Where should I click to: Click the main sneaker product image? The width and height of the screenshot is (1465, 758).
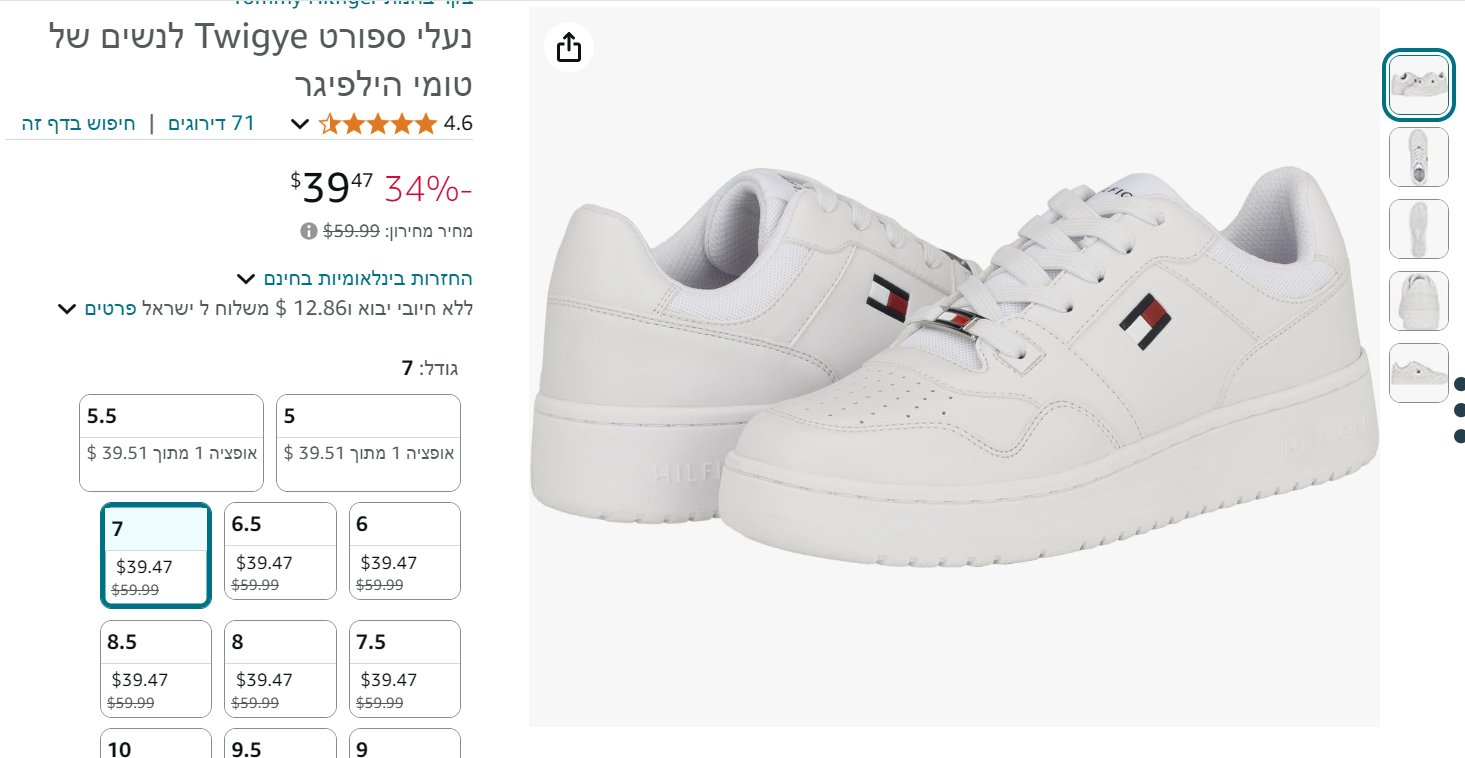tap(953, 367)
